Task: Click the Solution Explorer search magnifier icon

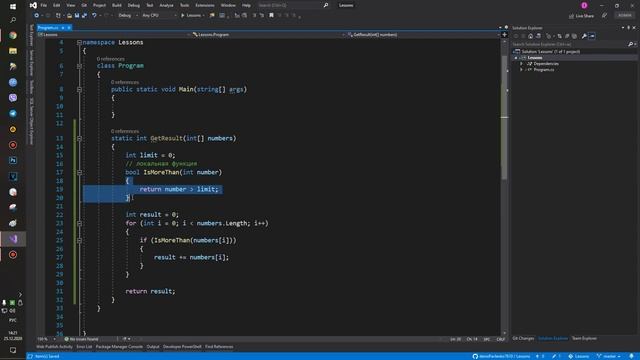Action: 630,44
